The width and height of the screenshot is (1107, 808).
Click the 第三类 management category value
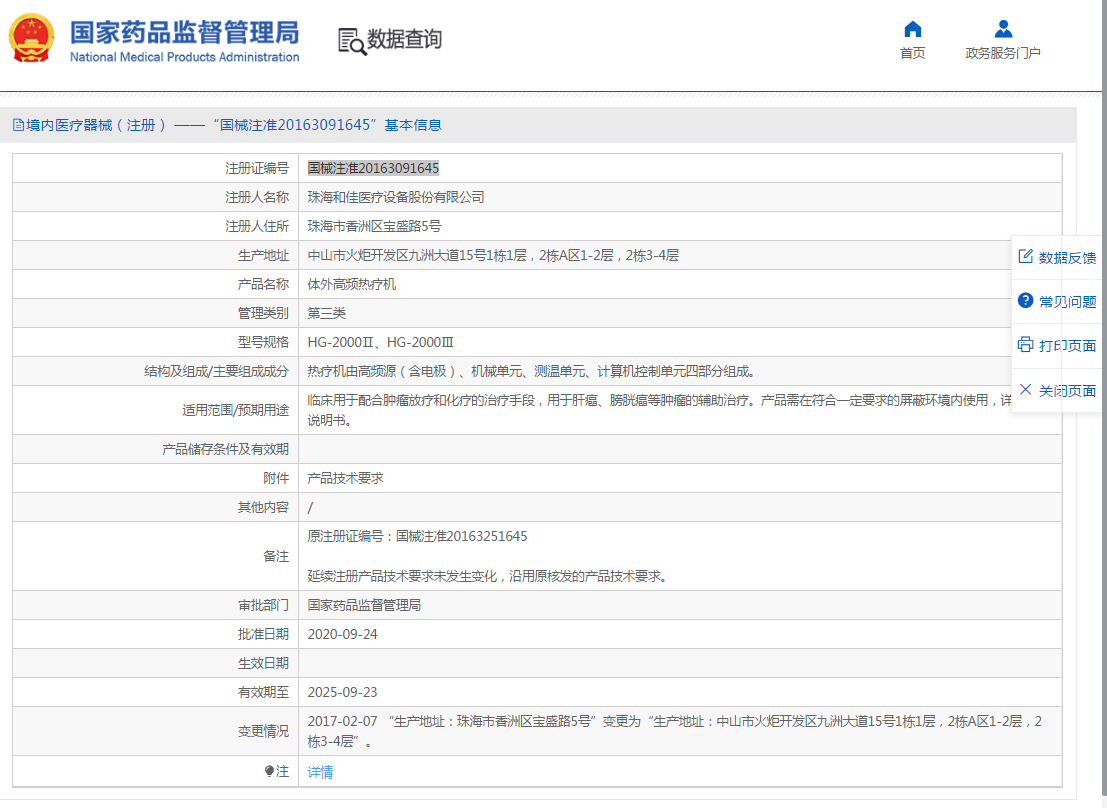(x=326, y=313)
